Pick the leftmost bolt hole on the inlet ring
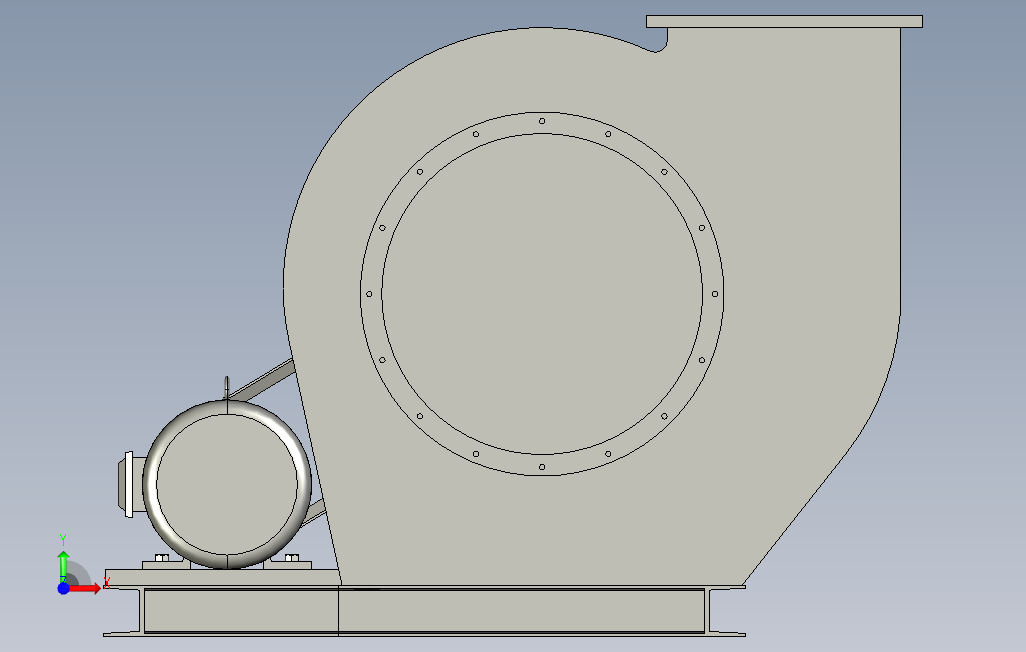Screen dimensions: 1026x652 (x=369, y=294)
